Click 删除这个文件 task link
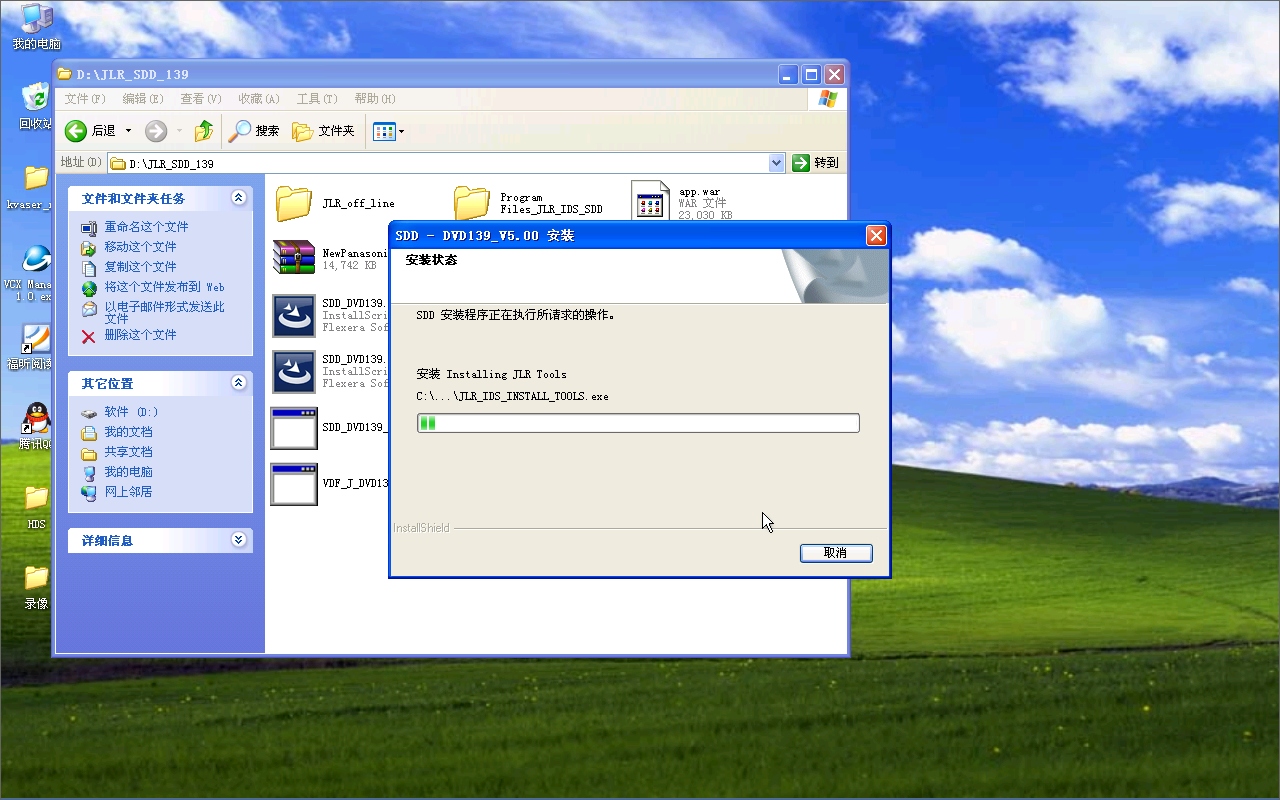 point(140,335)
